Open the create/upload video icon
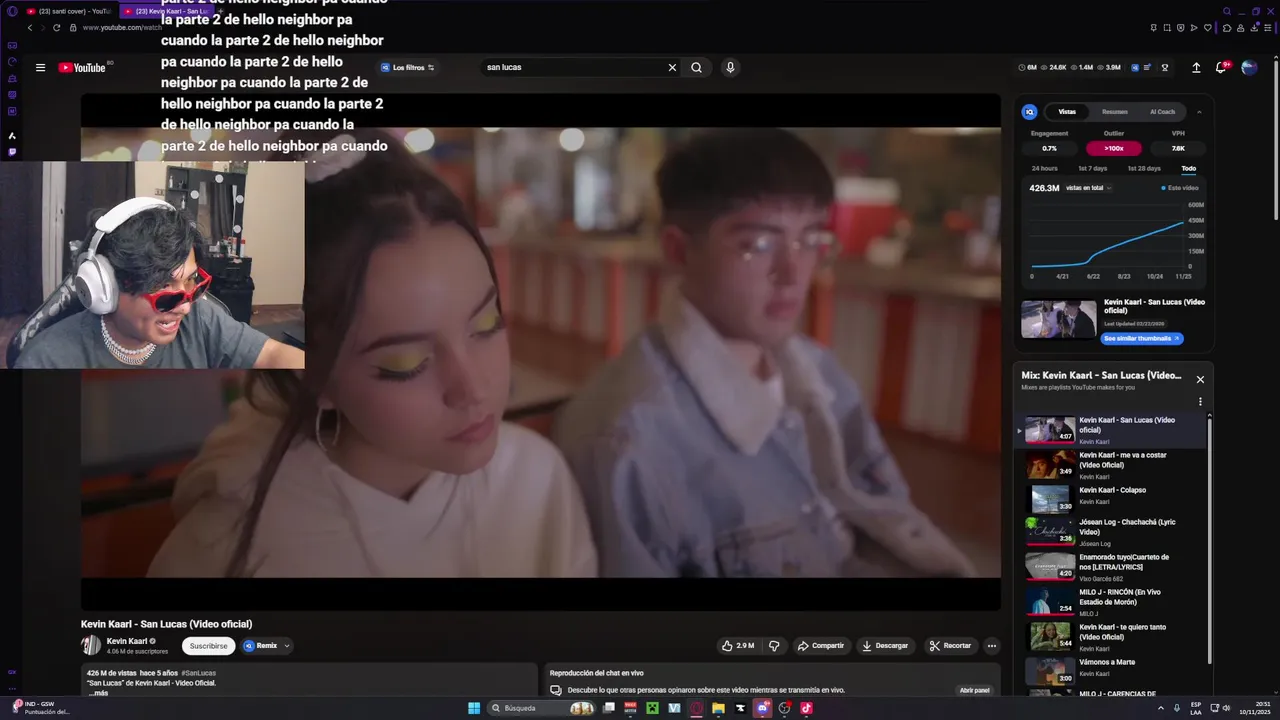 pos(1196,68)
